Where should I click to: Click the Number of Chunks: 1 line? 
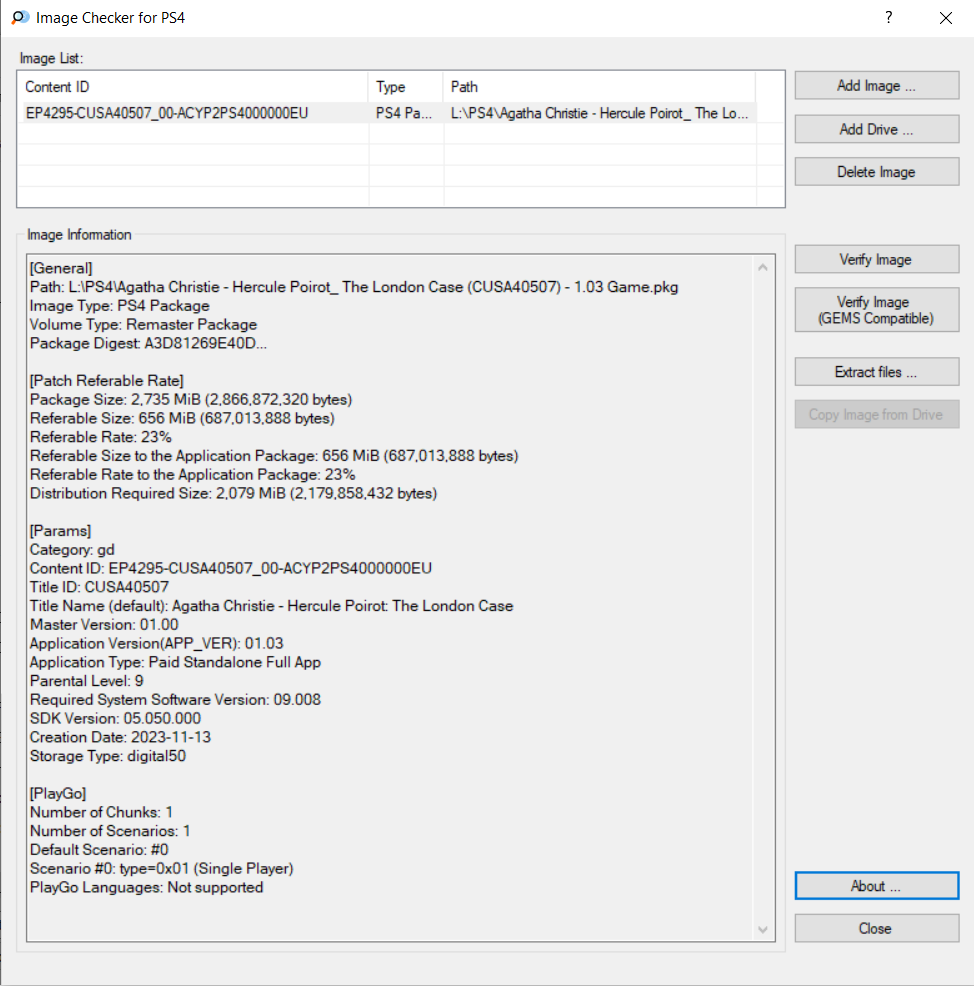pos(101,812)
